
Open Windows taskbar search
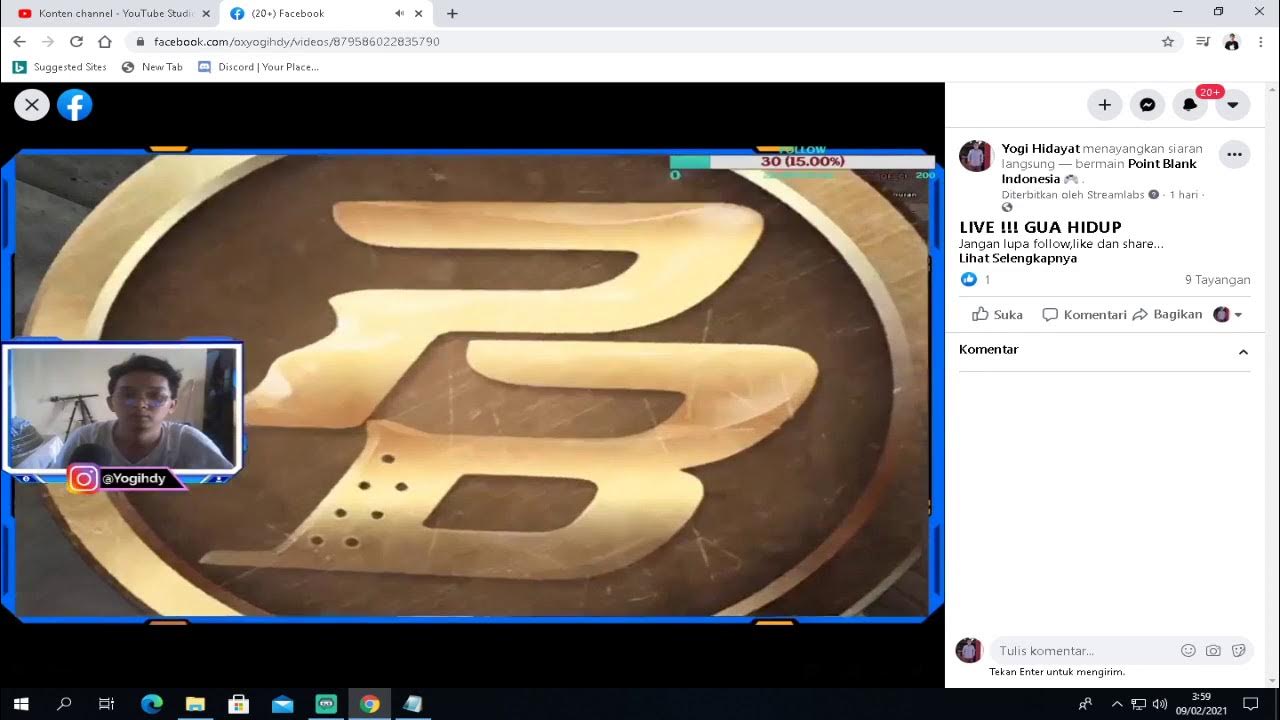tap(64, 704)
